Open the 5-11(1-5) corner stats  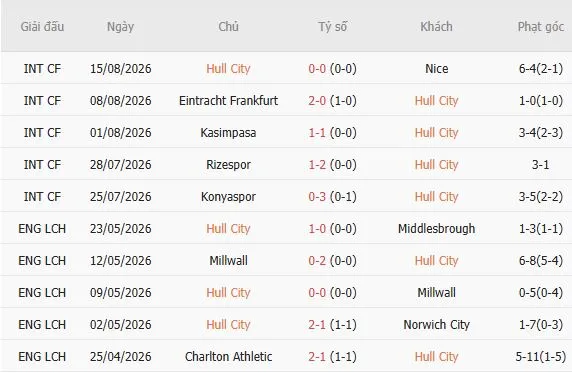541,357
